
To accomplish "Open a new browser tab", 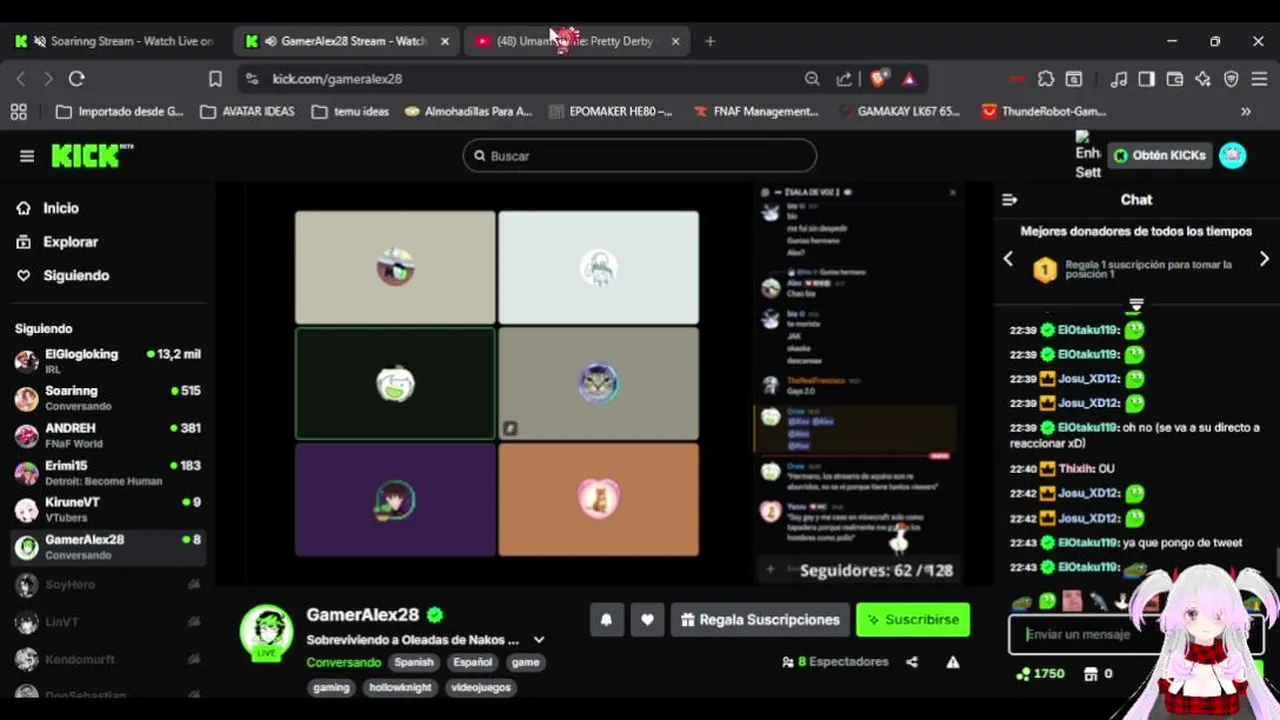I will tap(710, 41).
